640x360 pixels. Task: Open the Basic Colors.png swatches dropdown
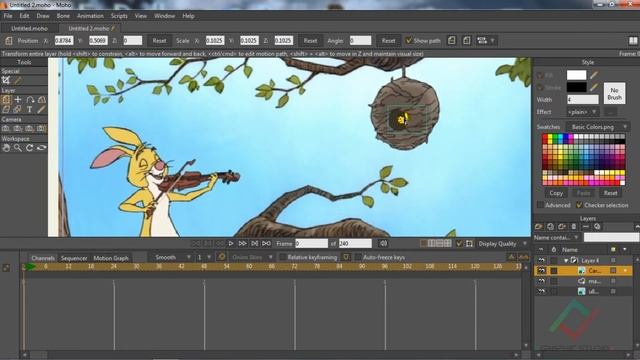597,127
